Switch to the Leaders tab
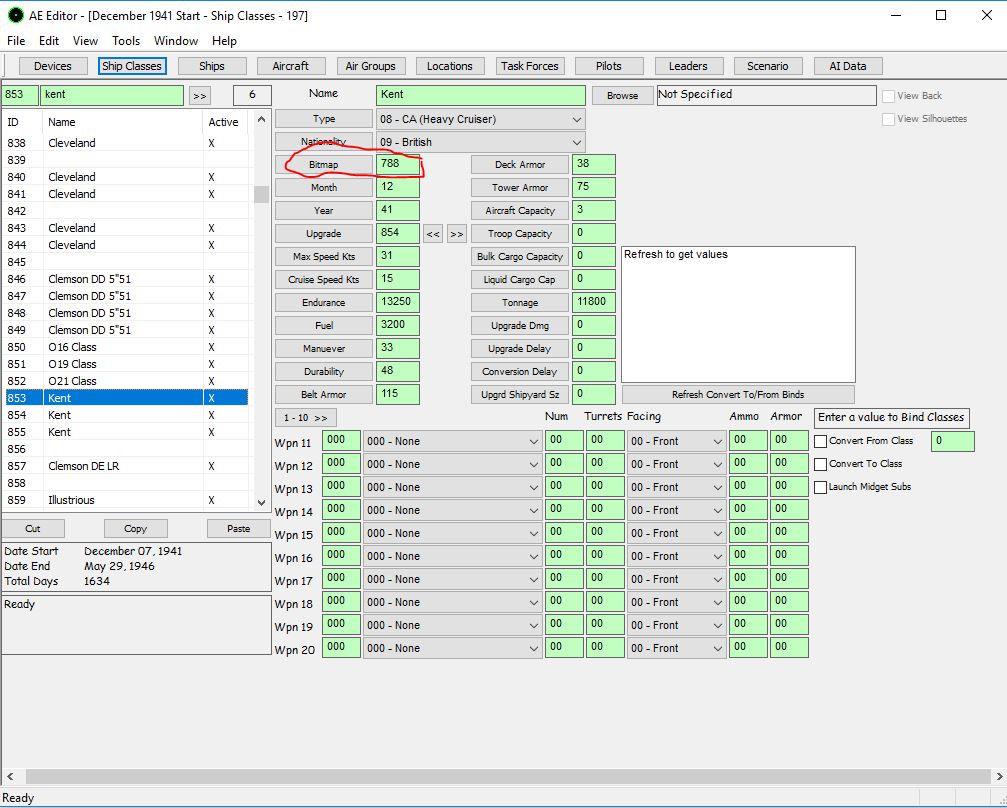1007x808 pixels. pos(688,66)
